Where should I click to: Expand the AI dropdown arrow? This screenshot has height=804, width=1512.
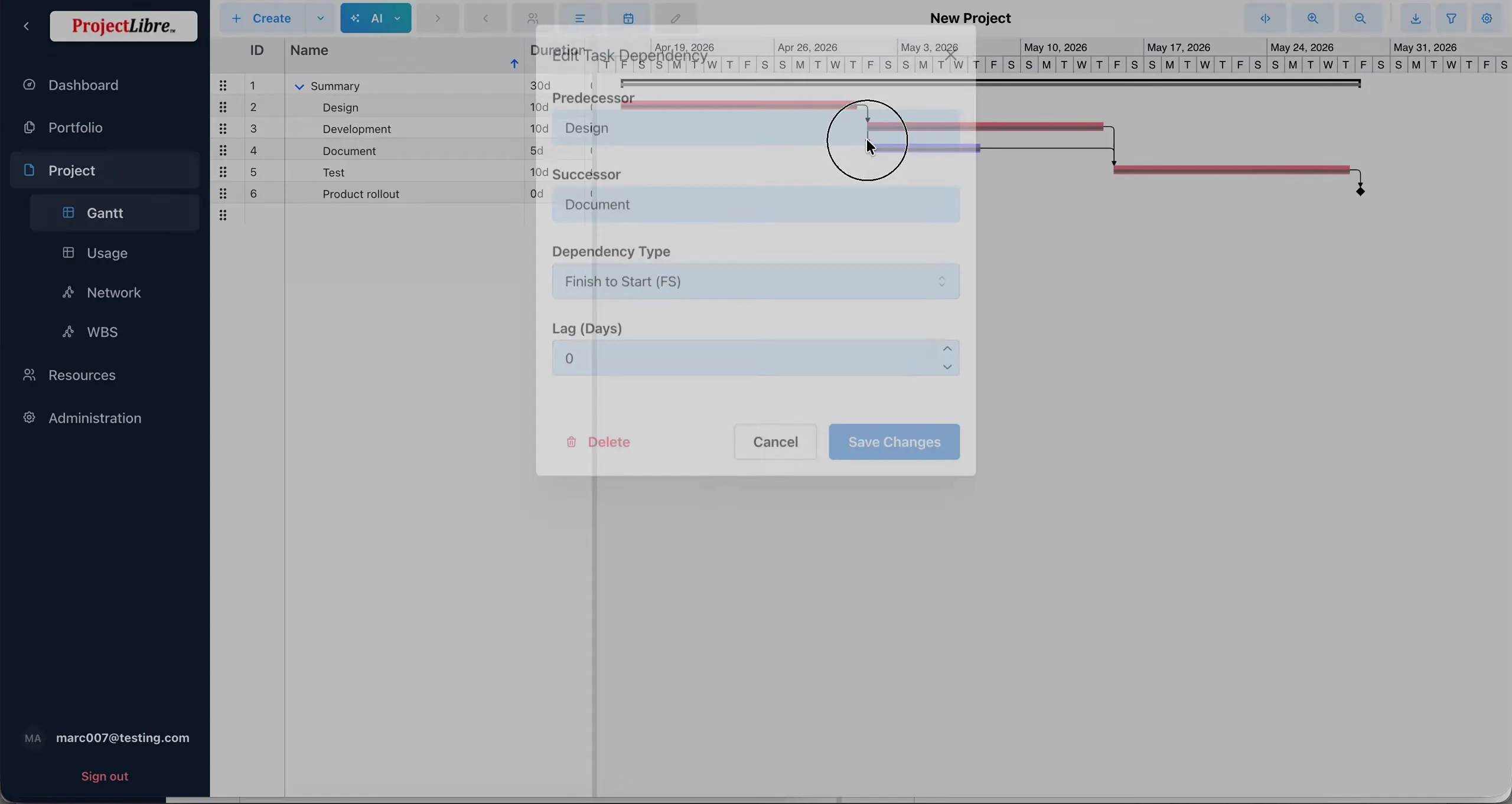(398, 18)
